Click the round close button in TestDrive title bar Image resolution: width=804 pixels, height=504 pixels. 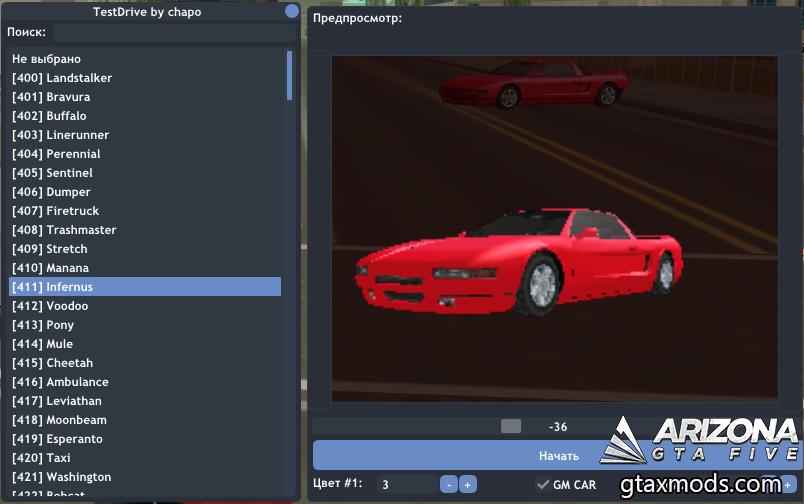pyautogui.click(x=292, y=12)
